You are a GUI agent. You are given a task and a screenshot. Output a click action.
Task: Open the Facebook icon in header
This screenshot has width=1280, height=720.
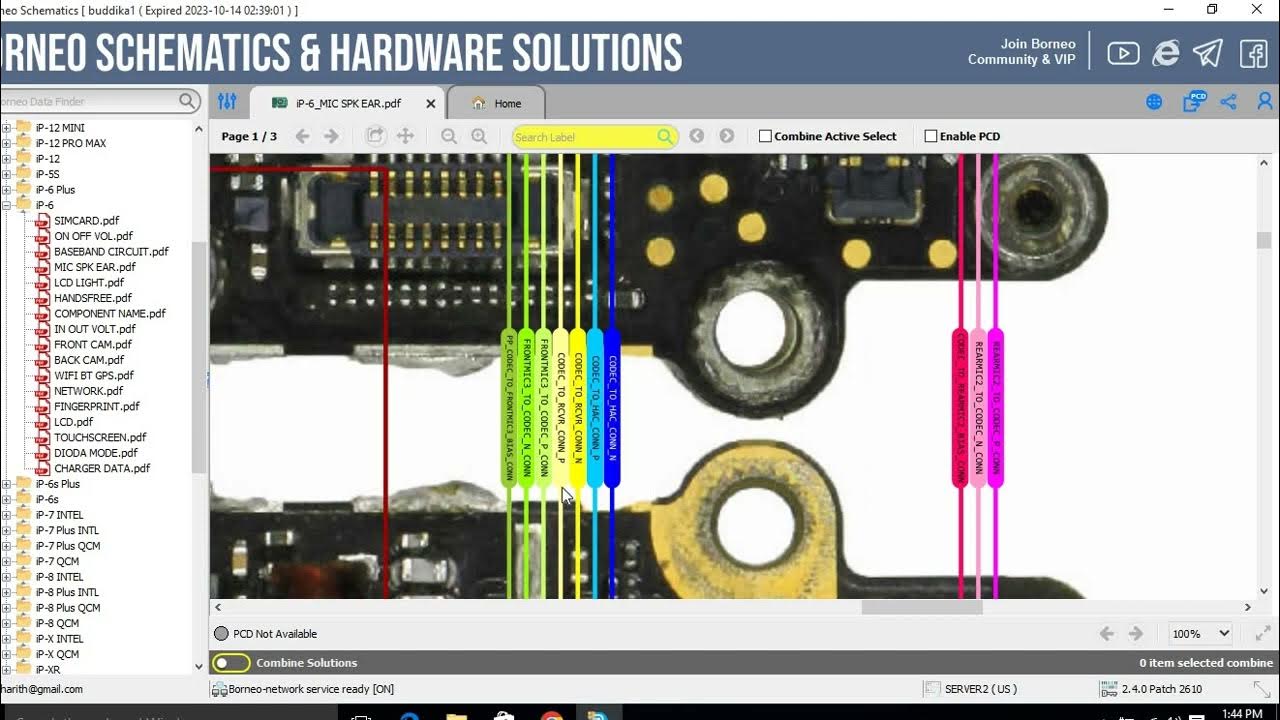[1253, 53]
